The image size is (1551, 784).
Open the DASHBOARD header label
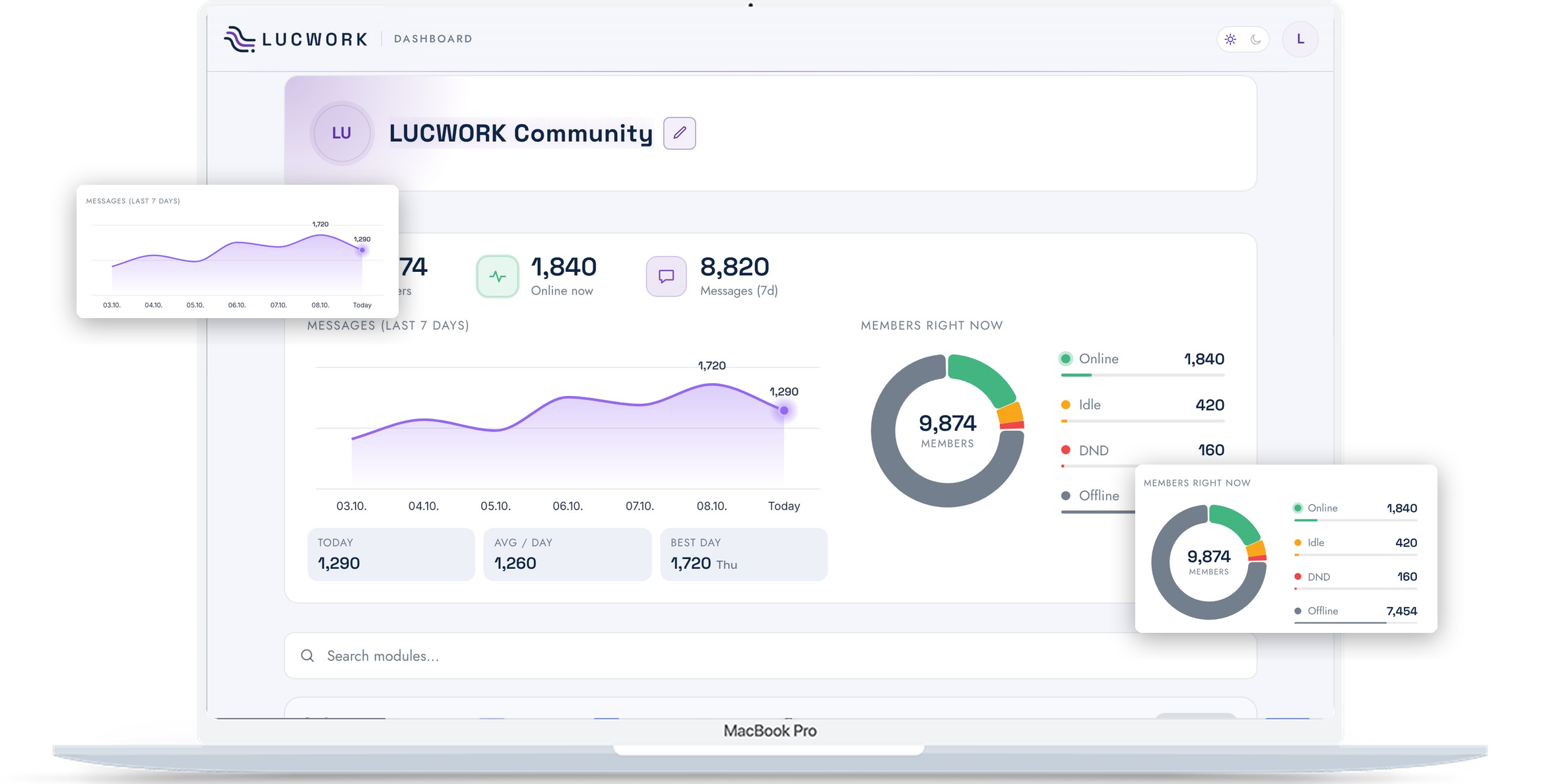click(433, 39)
